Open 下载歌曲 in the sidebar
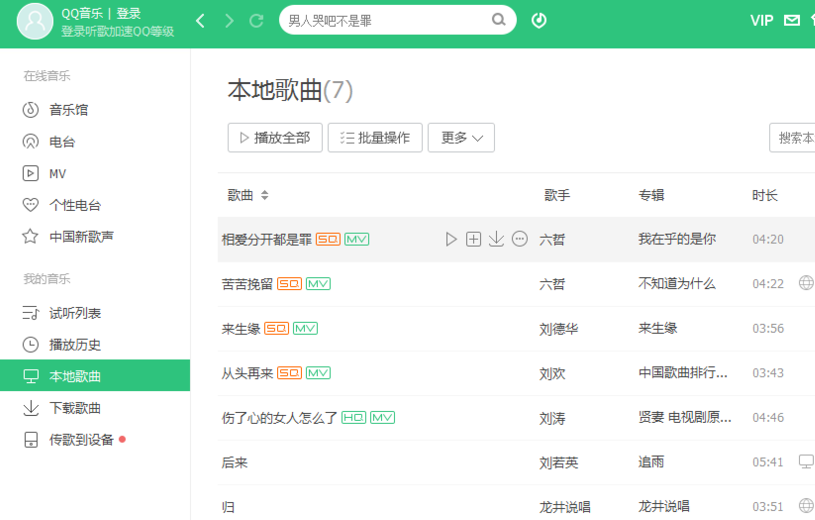Screen dimensions: 815x520 click(75, 408)
